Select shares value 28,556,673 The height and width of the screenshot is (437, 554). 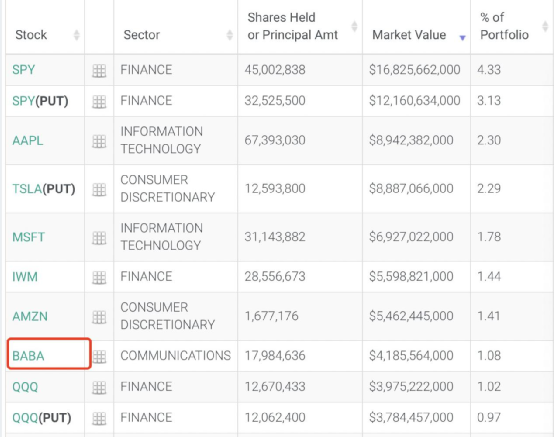coord(275,276)
